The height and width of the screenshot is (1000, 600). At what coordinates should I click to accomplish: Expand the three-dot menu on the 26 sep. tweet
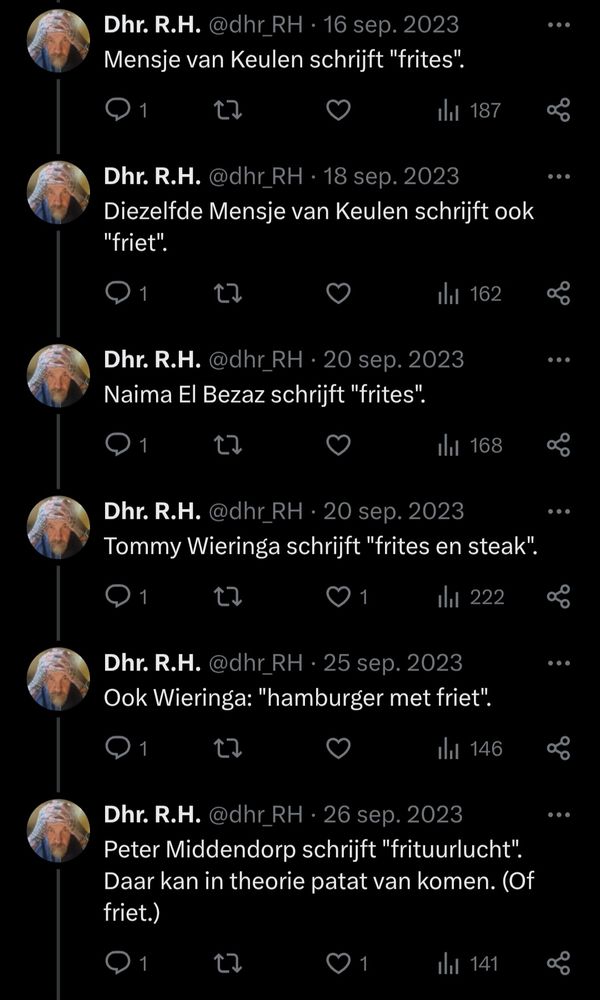(x=559, y=815)
